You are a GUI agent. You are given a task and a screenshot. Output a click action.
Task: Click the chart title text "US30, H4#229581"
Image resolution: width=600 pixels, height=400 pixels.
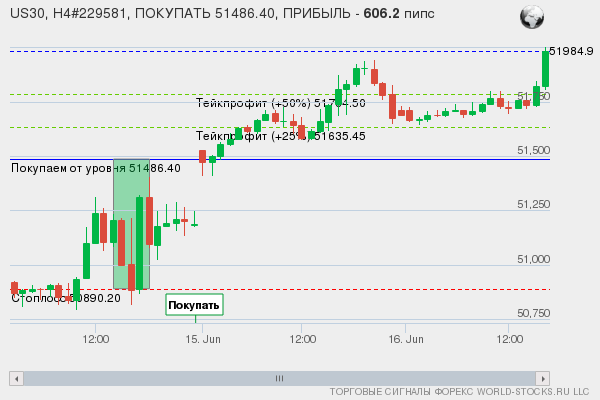point(68,14)
